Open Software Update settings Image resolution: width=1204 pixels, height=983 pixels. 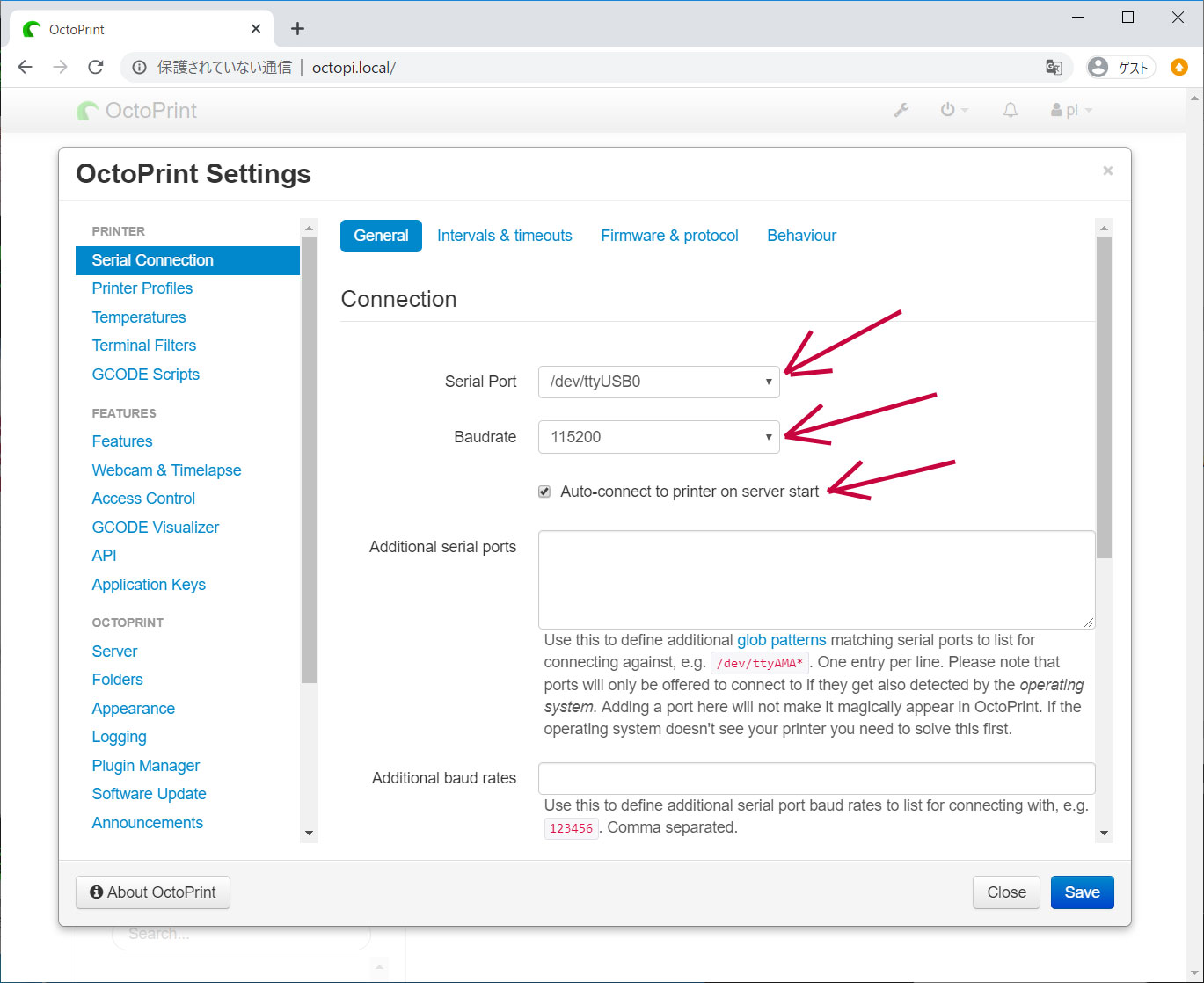(149, 794)
